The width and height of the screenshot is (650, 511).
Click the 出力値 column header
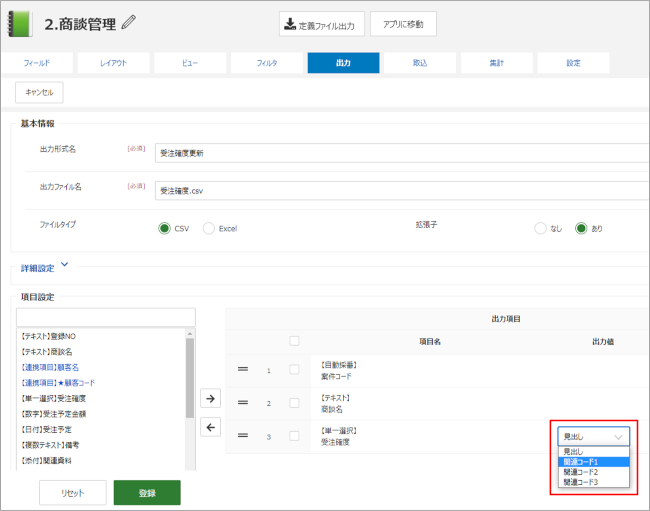point(603,341)
